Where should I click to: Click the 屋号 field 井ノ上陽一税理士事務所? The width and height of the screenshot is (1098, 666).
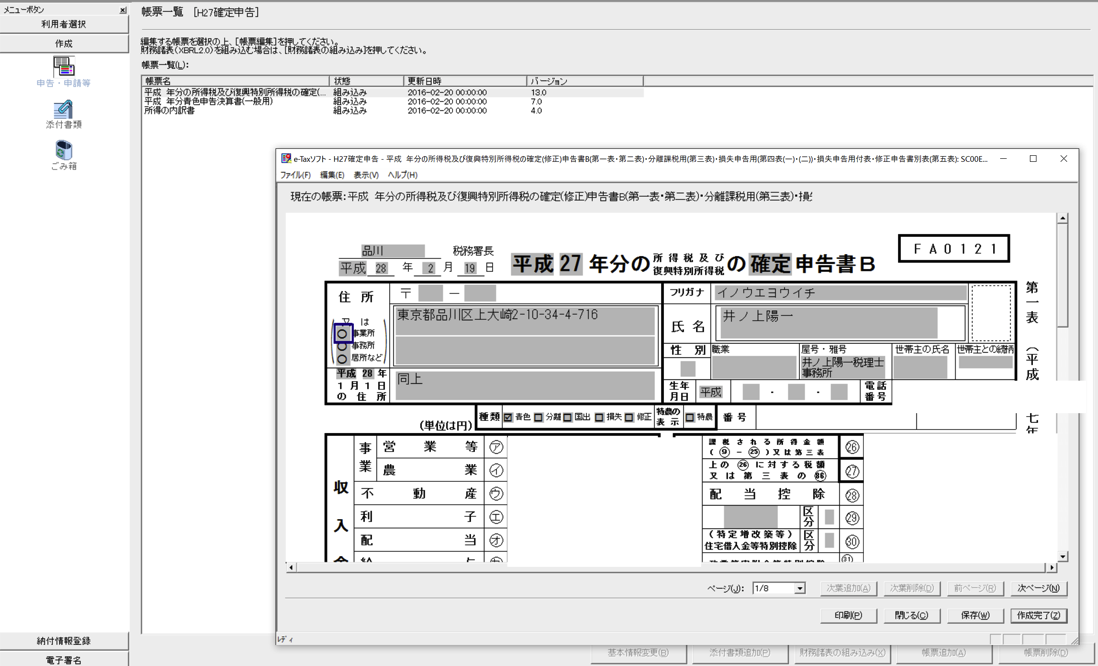pyautogui.click(x=844, y=367)
